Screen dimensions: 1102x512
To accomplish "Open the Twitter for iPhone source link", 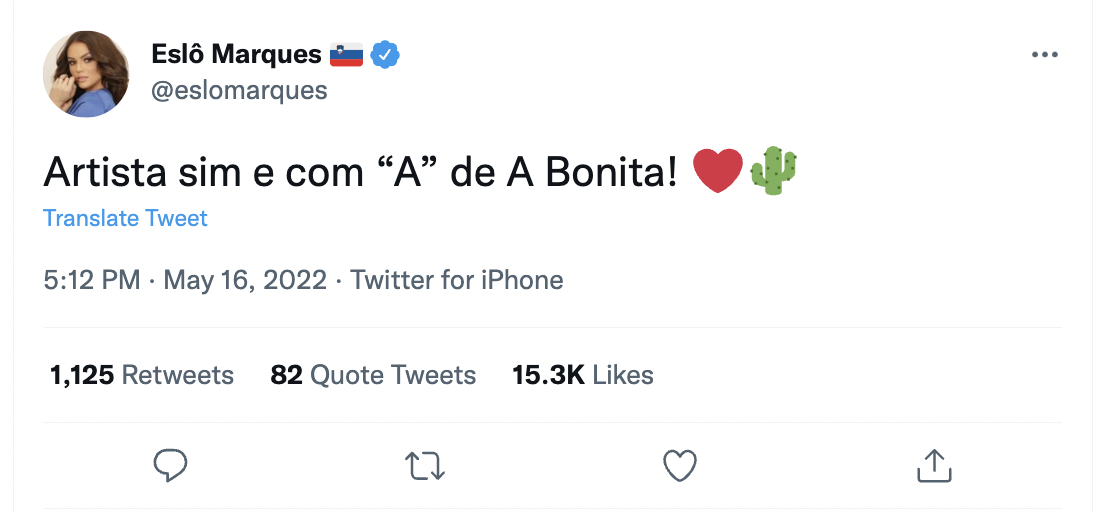I will (457, 280).
